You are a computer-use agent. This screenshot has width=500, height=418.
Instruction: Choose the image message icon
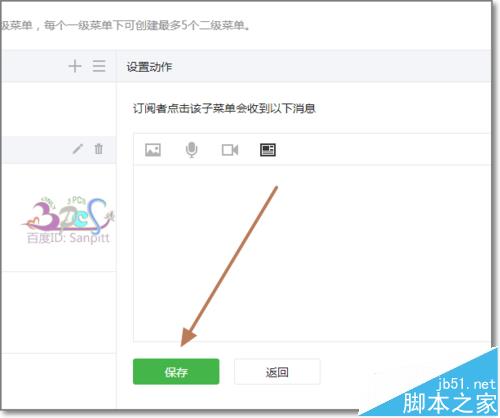click(153, 150)
